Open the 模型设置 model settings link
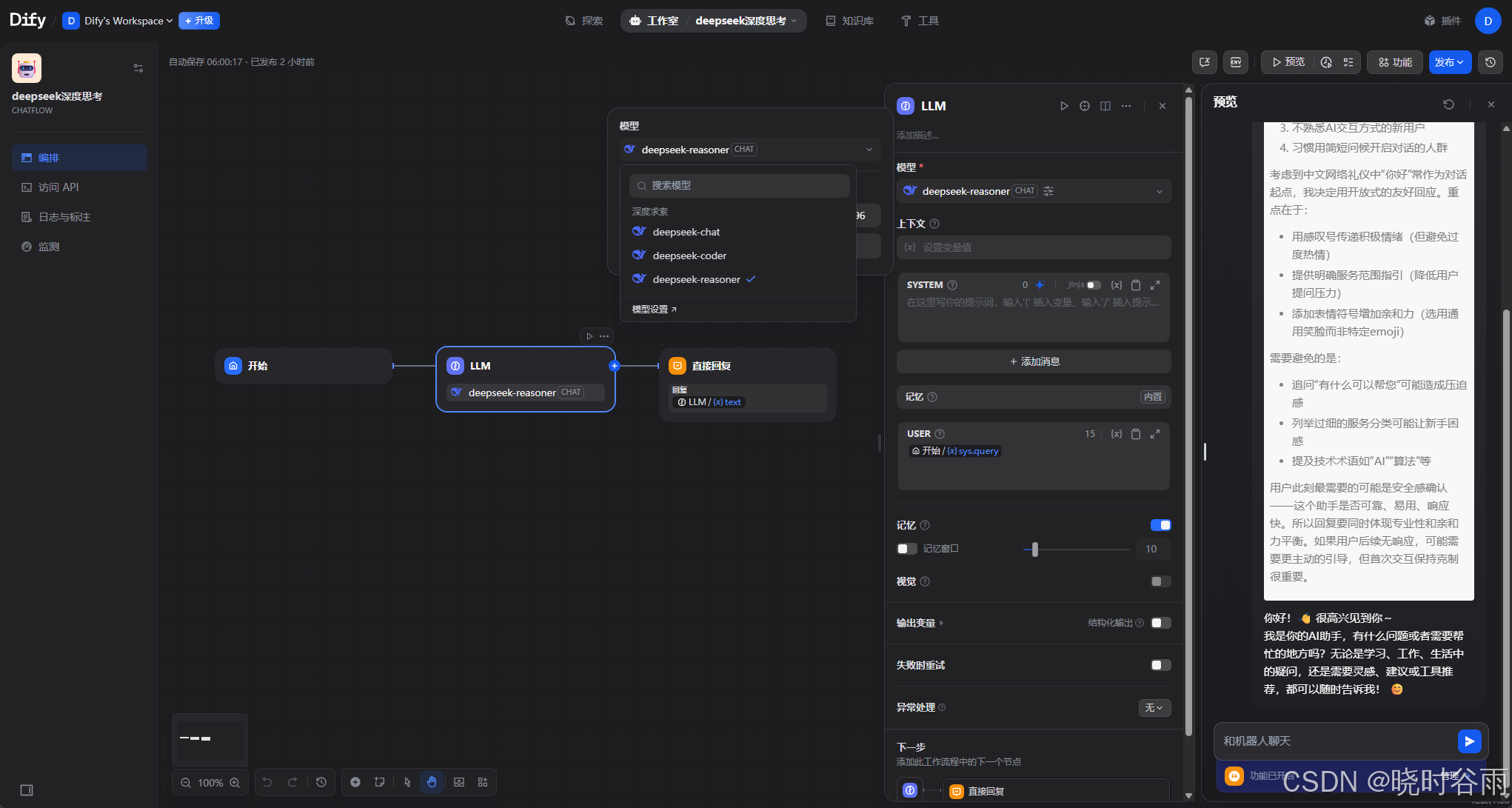This screenshot has height=808, width=1512. pos(654,310)
